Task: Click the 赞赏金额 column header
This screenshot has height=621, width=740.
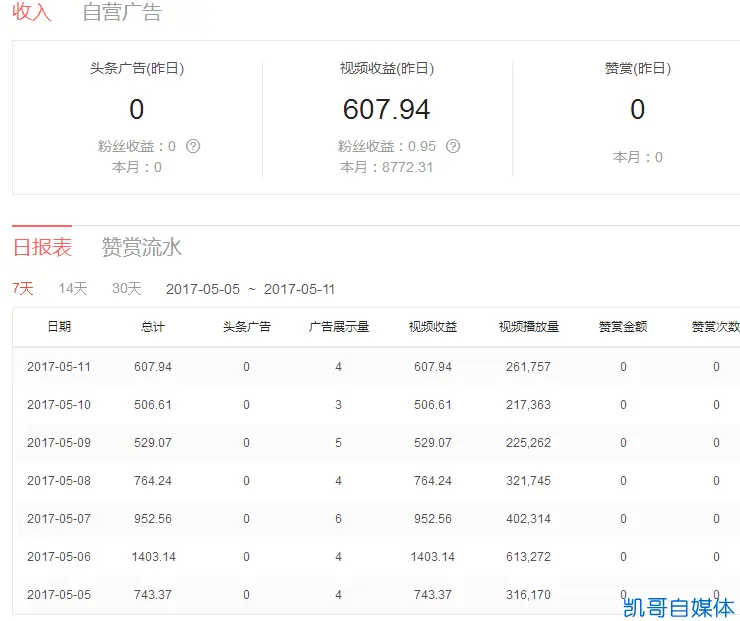Action: [622, 327]
